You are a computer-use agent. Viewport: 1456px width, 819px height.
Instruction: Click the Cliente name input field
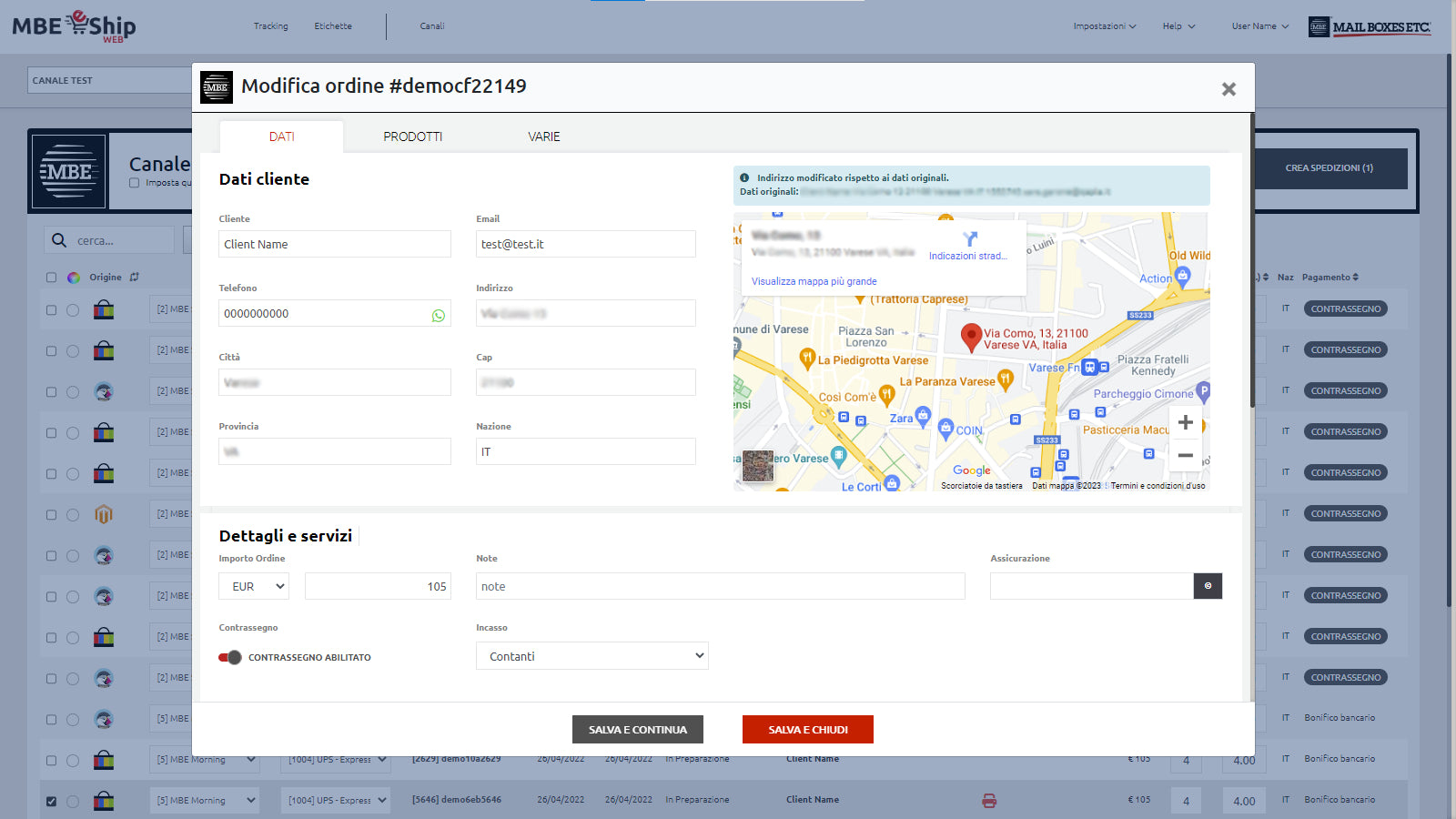click(x=335, y=244)
